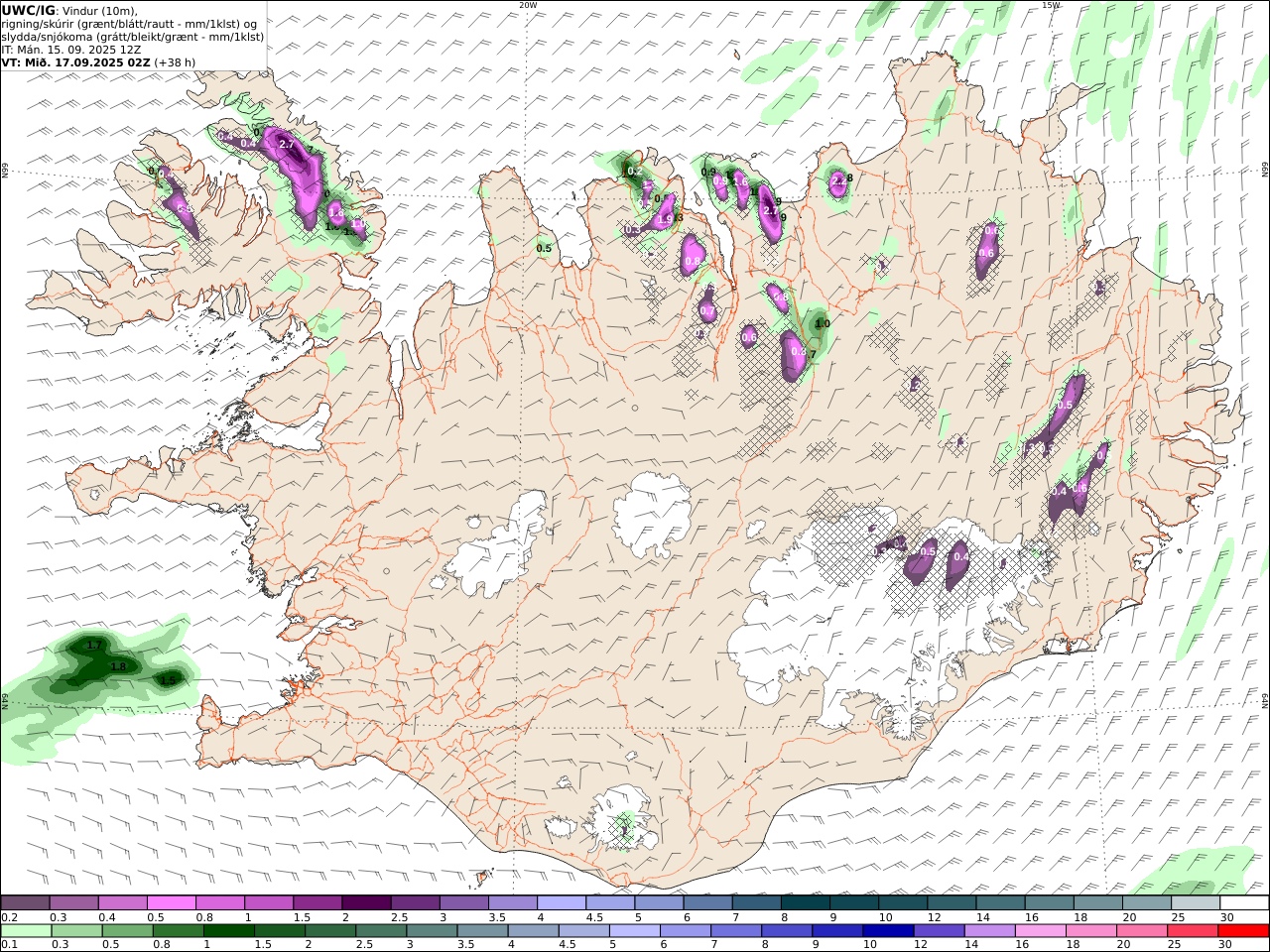Choose the lower legend swatch between 2.5 and 3
This screenshot has width=1270, height=952.
pos(382,931)
